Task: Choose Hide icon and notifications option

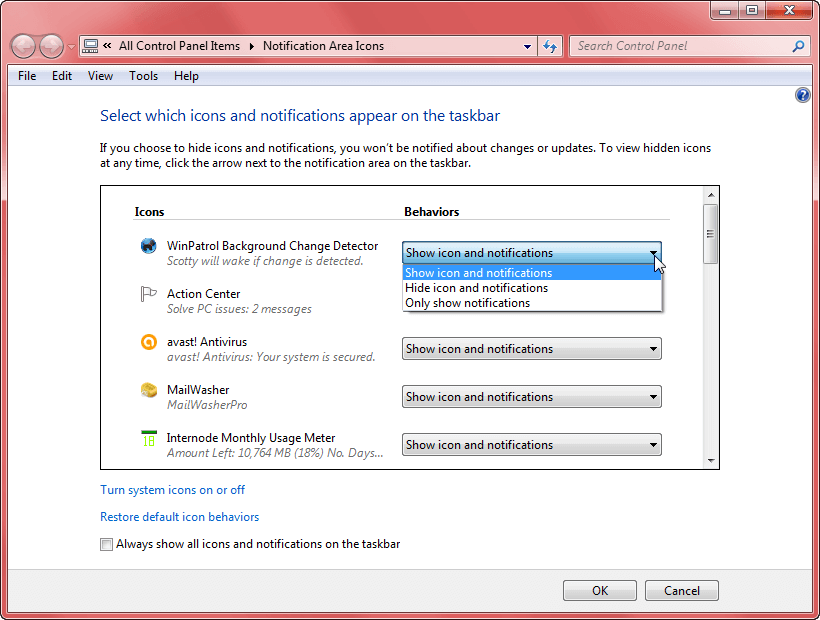Action: 532,288
